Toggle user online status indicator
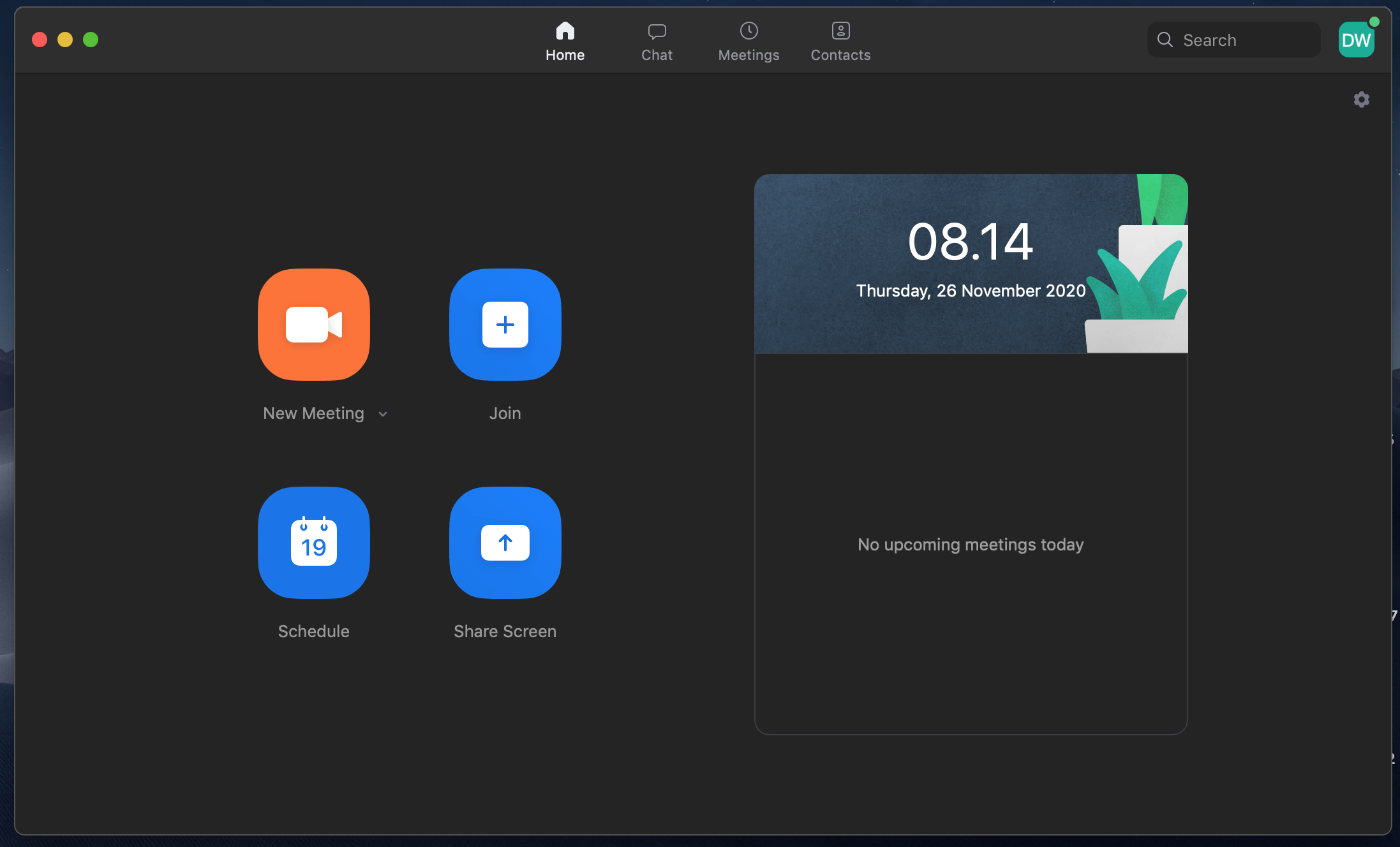The image size is (1400, 847). 1375,24
